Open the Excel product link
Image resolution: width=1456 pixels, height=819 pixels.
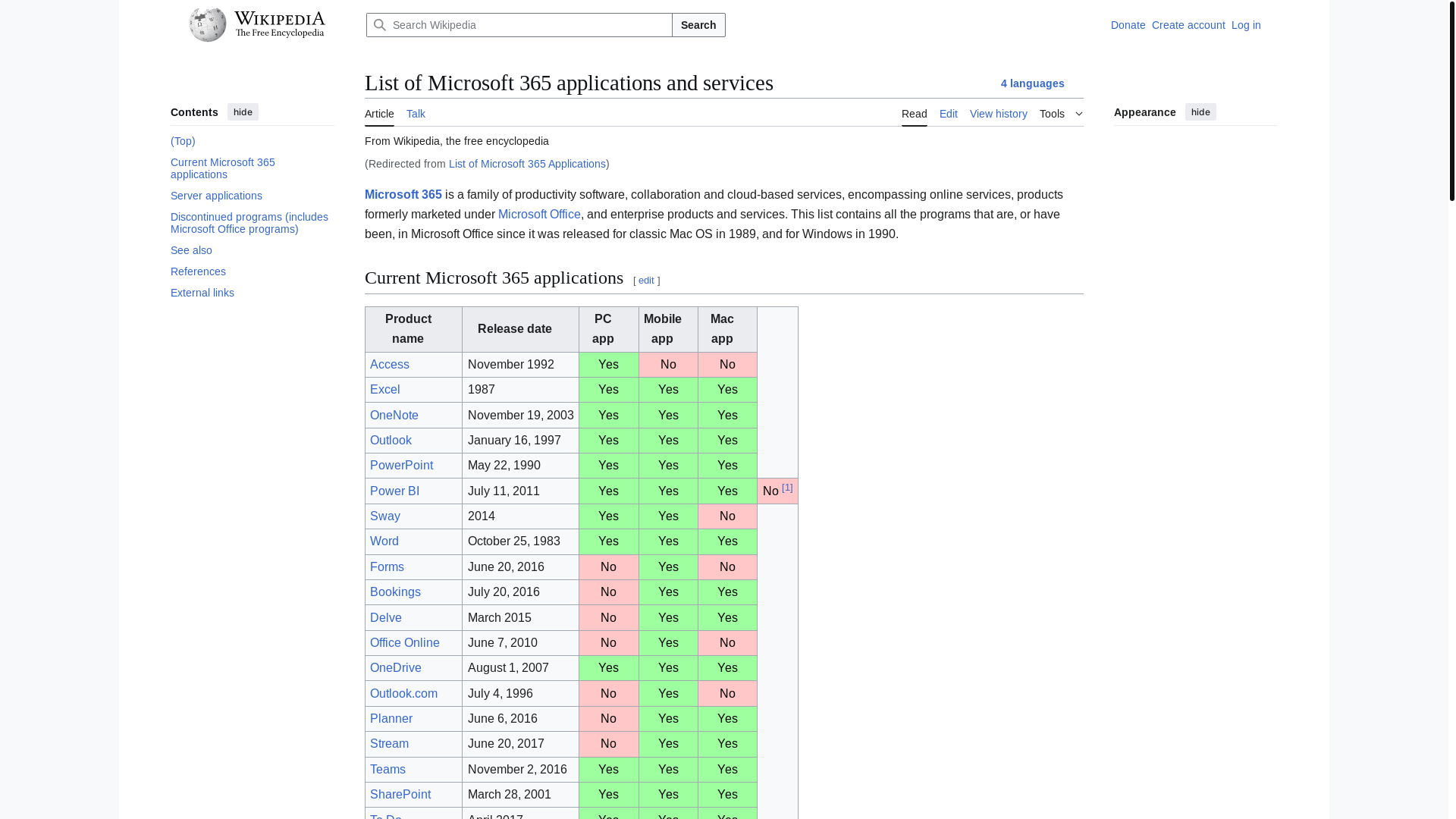pyautogui.click(x=385, y=390)
